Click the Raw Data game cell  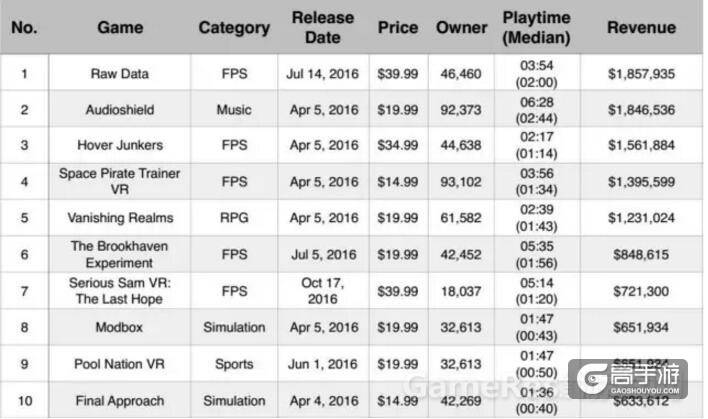120,74
